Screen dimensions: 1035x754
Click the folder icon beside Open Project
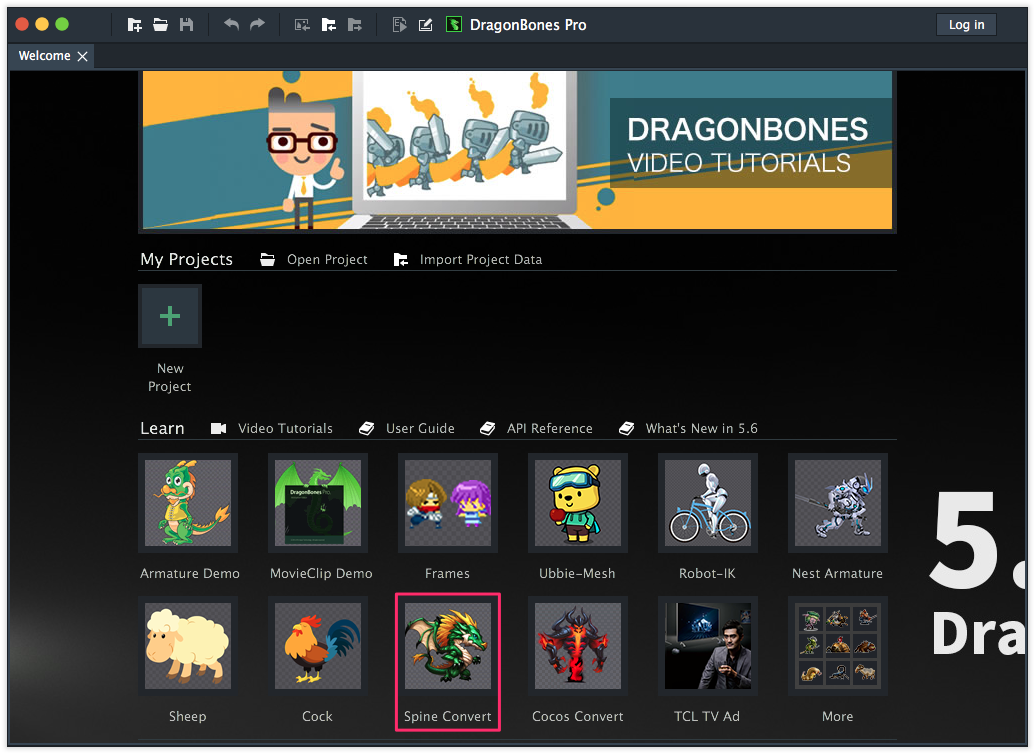coord(267,259)
